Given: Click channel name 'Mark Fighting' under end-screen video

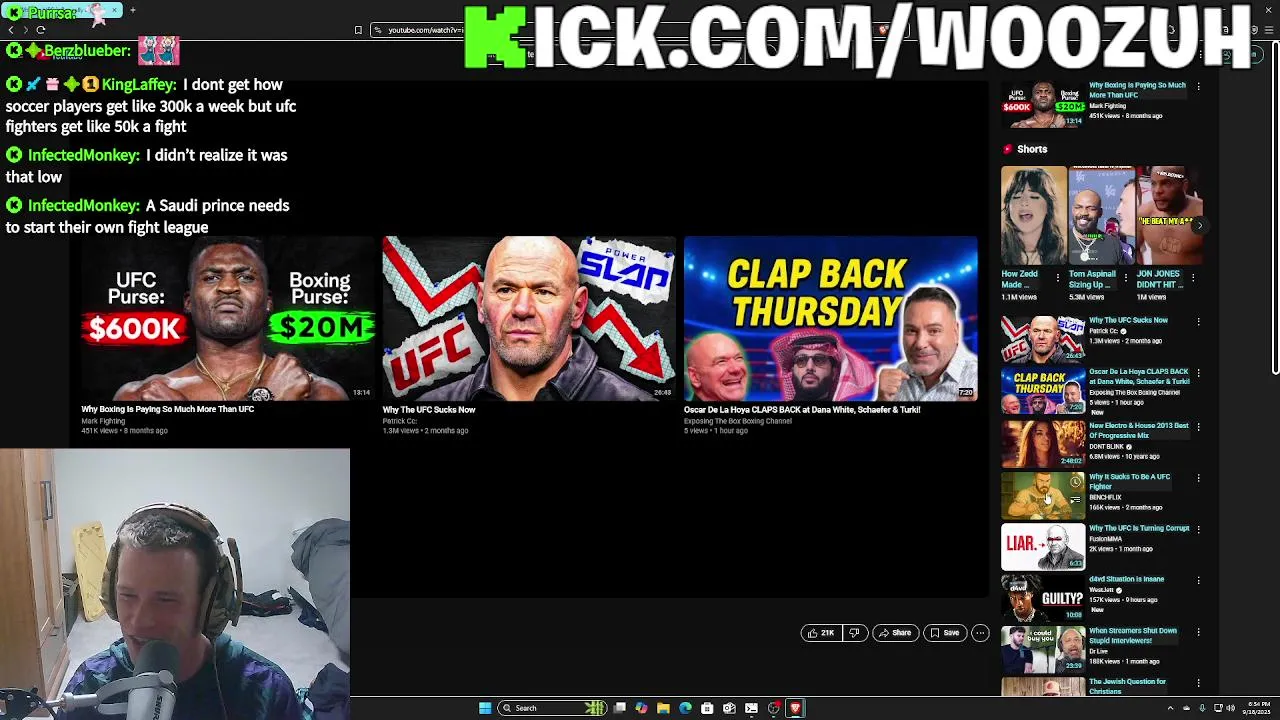Looking at the screenshot, I should point(103,421).
